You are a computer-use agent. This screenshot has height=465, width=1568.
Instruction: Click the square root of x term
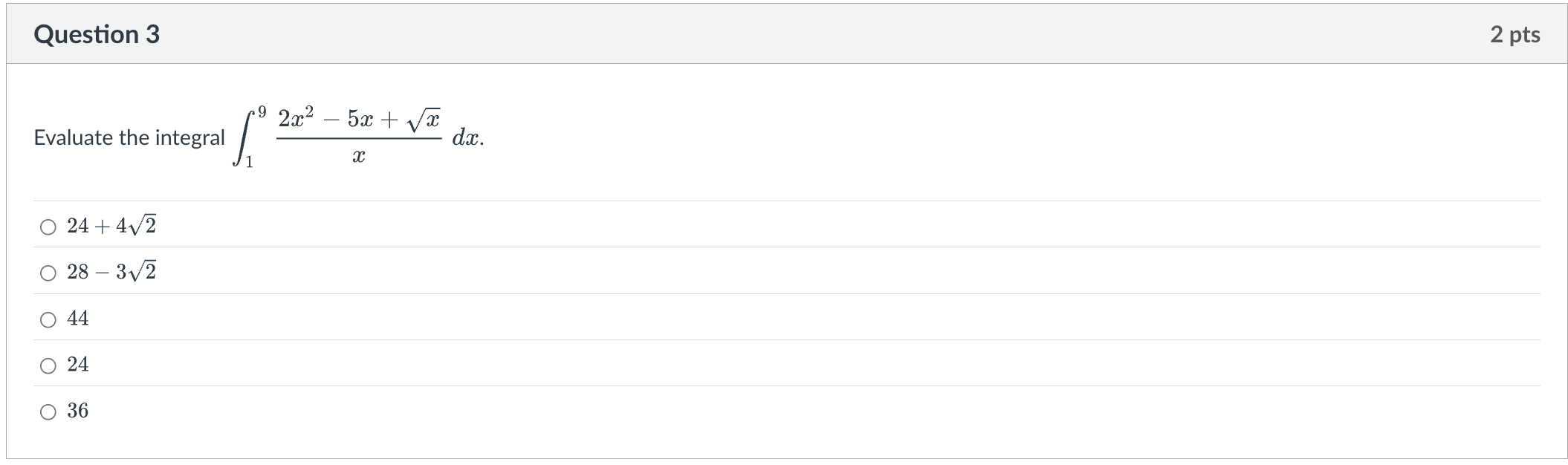click(424, 120)
